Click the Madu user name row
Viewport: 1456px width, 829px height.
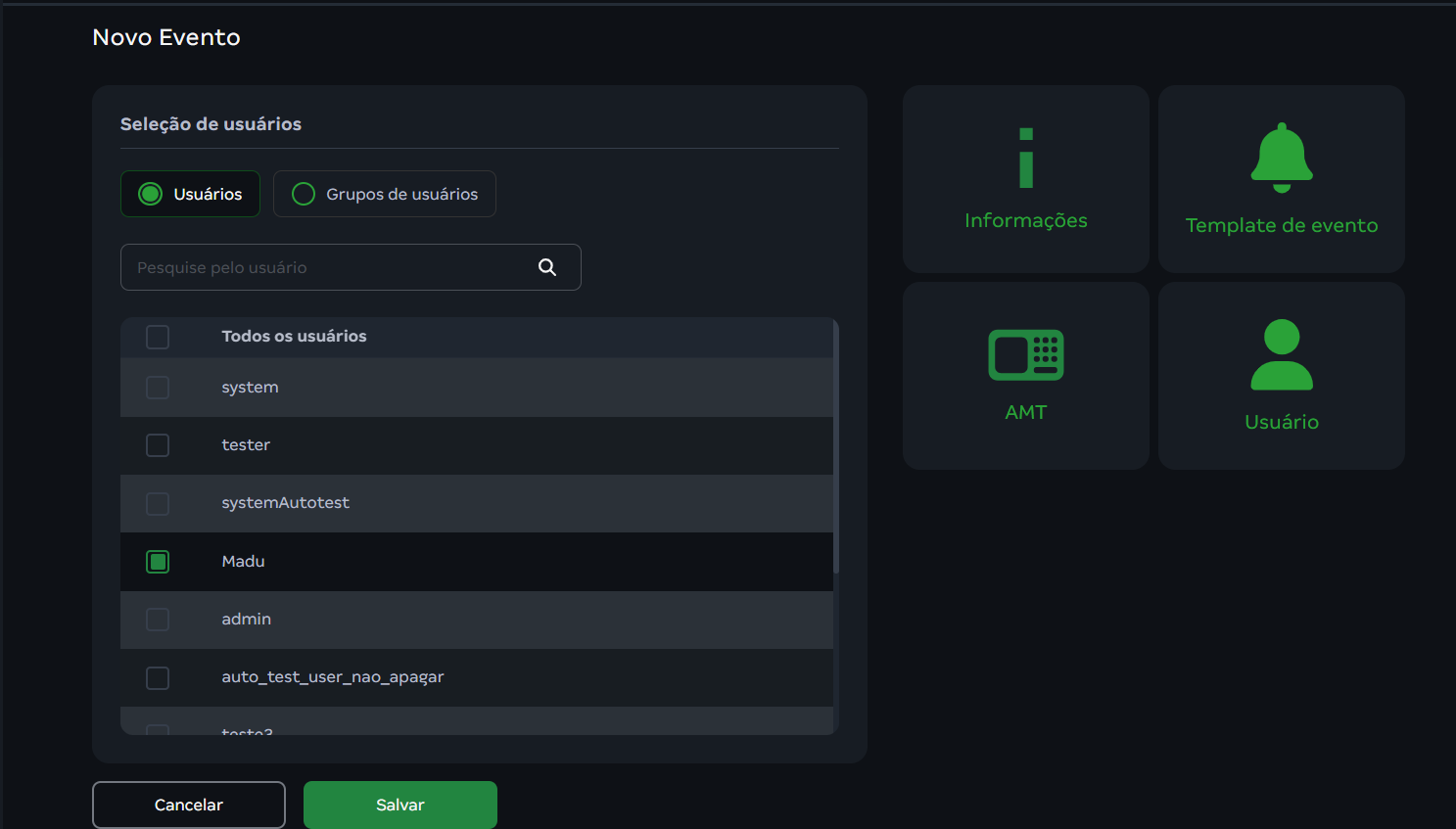tap(244, 562)
